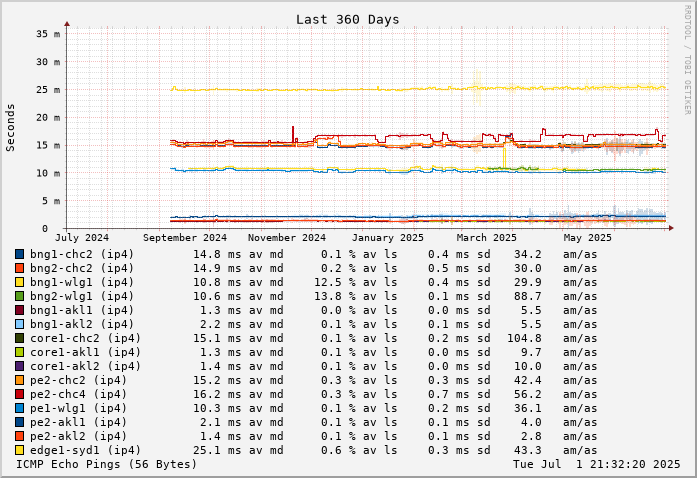Click the core1-akl1 legend swatch
Image resolution: width=697 pixels, height=478 pixels.
click(19, 352)
